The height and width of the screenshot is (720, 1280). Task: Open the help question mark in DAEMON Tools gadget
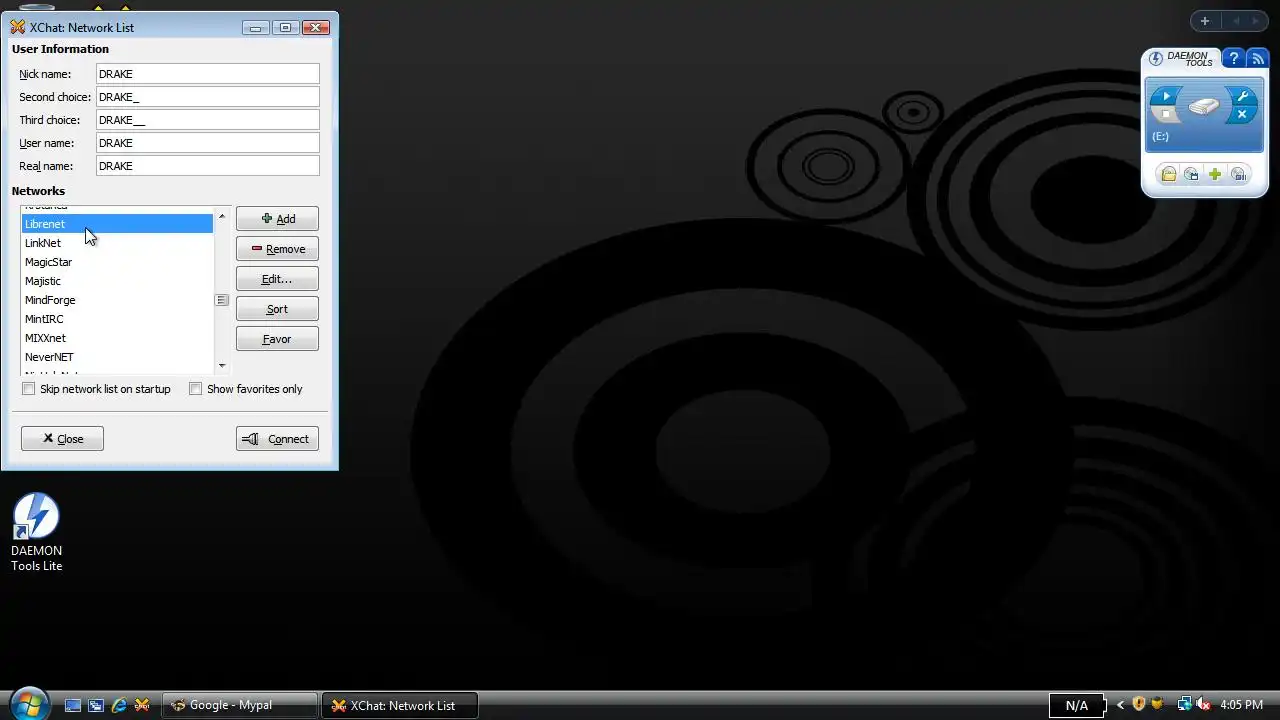pyautogui.click(x=1234, y=59)
